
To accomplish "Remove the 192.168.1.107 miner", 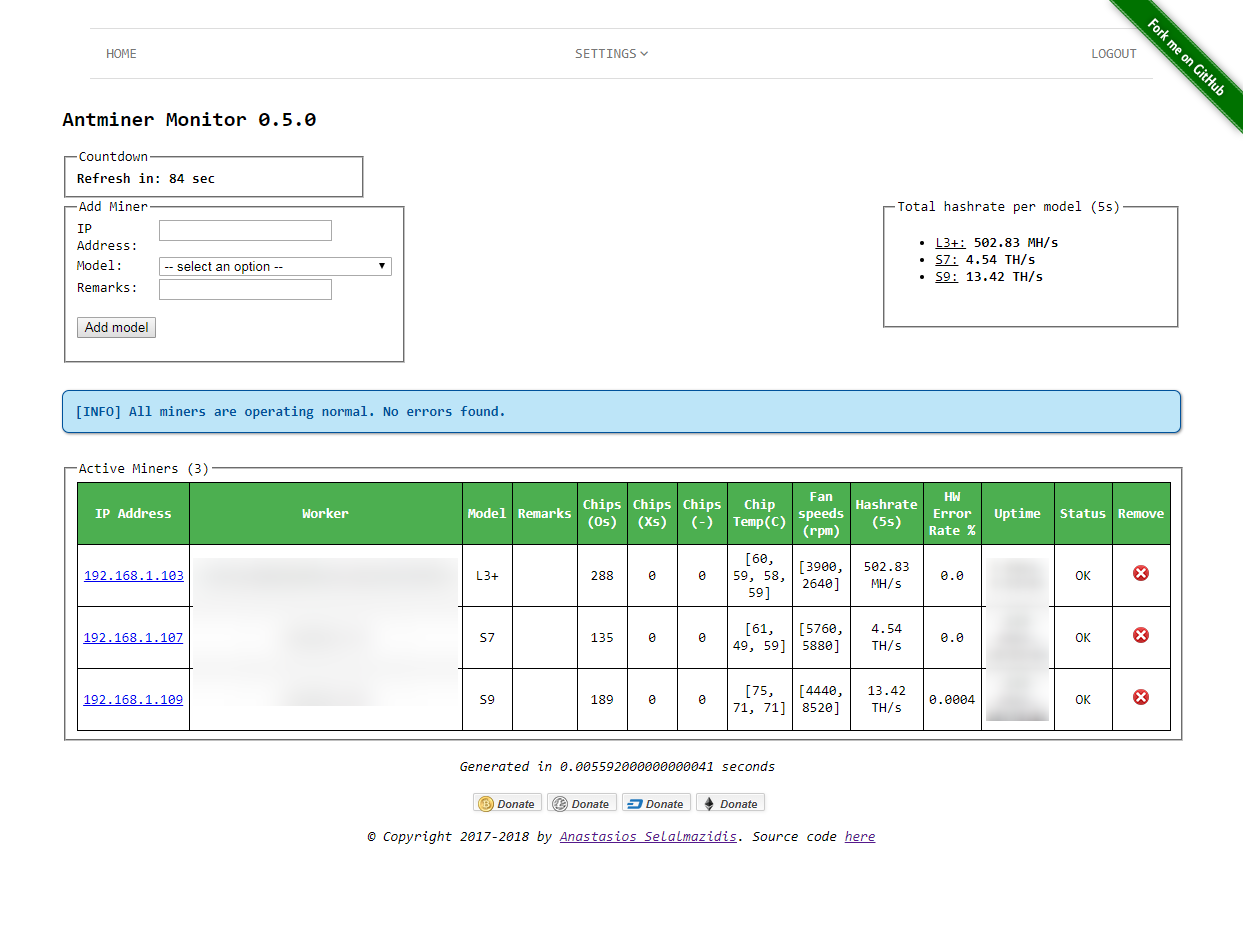I will pyautogui.click(x=1140, y=635).
